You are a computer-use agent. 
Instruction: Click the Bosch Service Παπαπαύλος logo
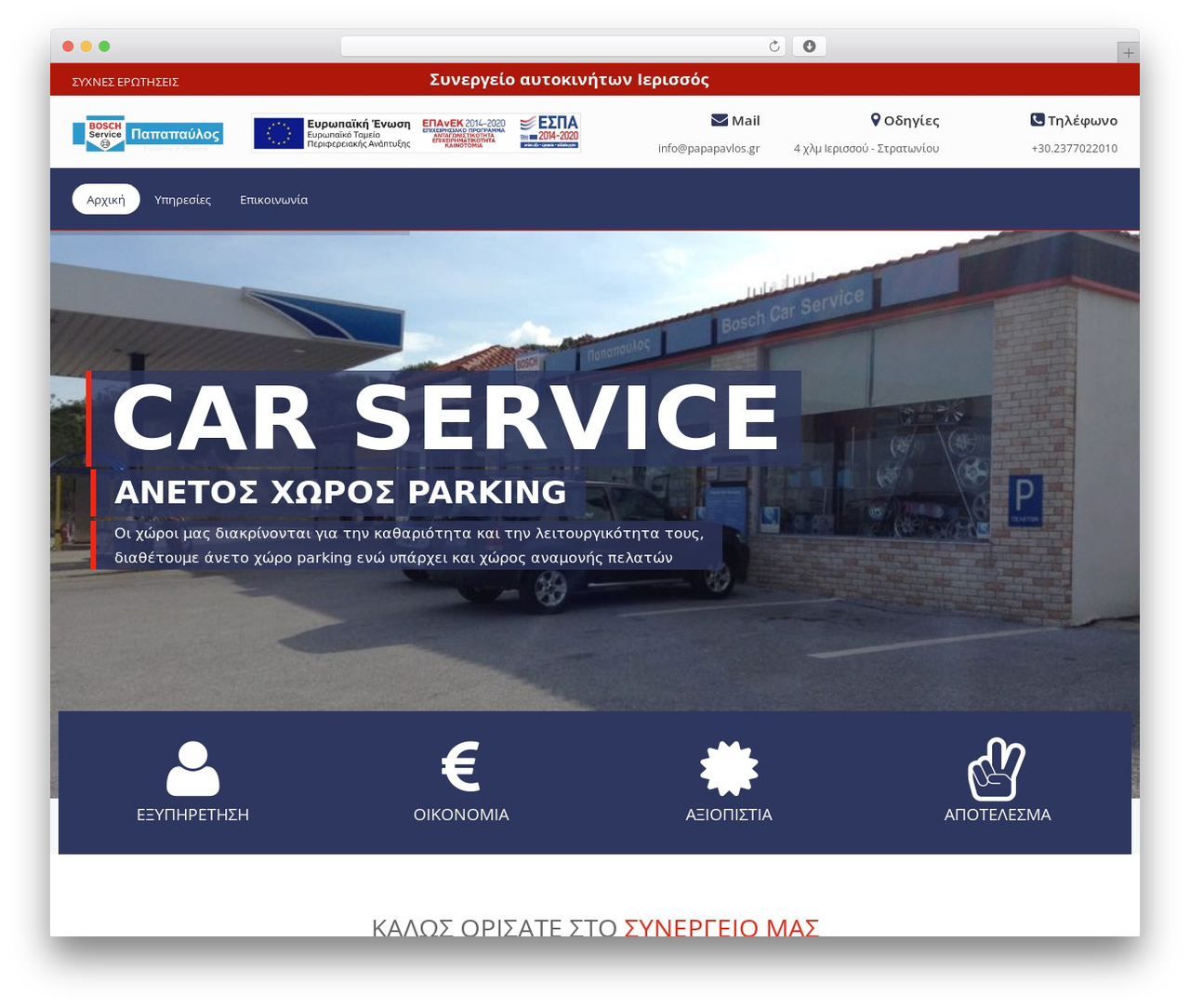148,134
